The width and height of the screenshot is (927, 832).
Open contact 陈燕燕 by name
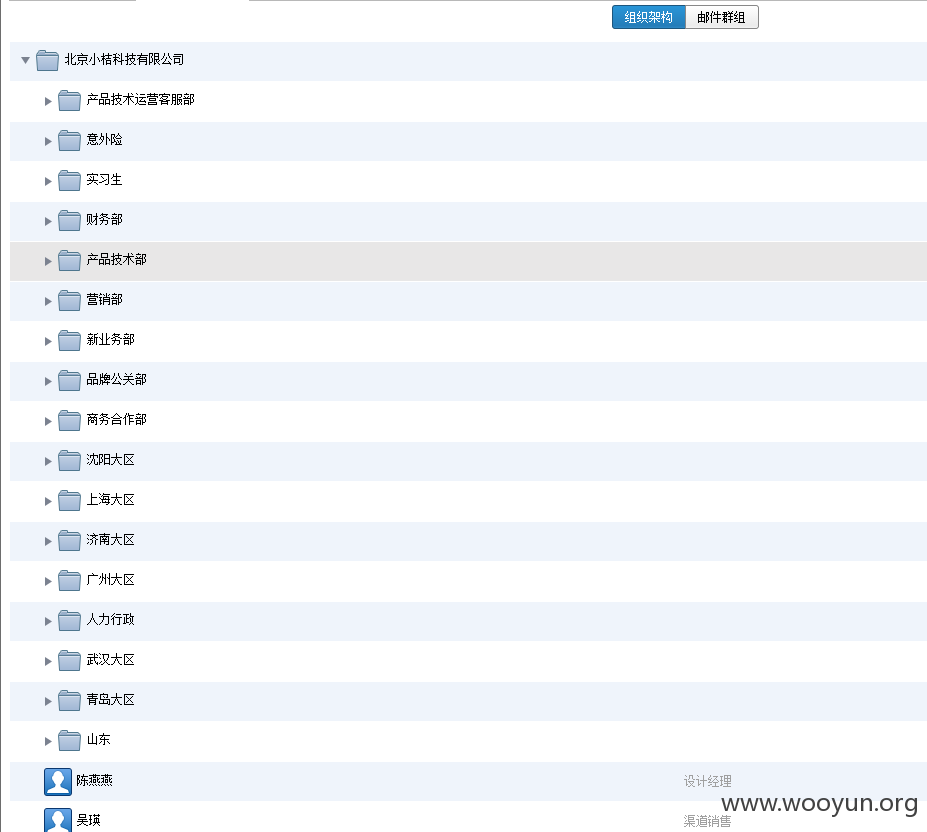coord(94,781)
